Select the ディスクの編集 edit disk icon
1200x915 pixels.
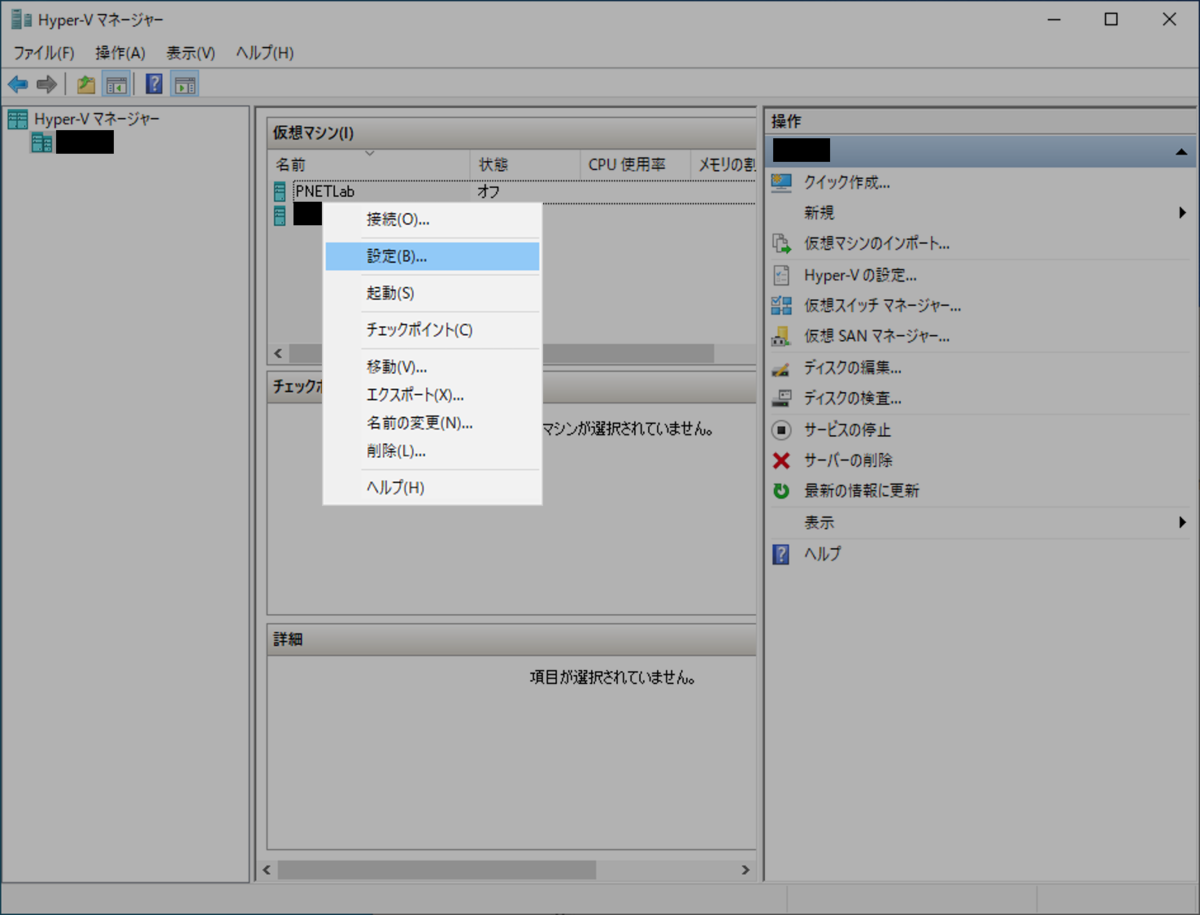780,367
